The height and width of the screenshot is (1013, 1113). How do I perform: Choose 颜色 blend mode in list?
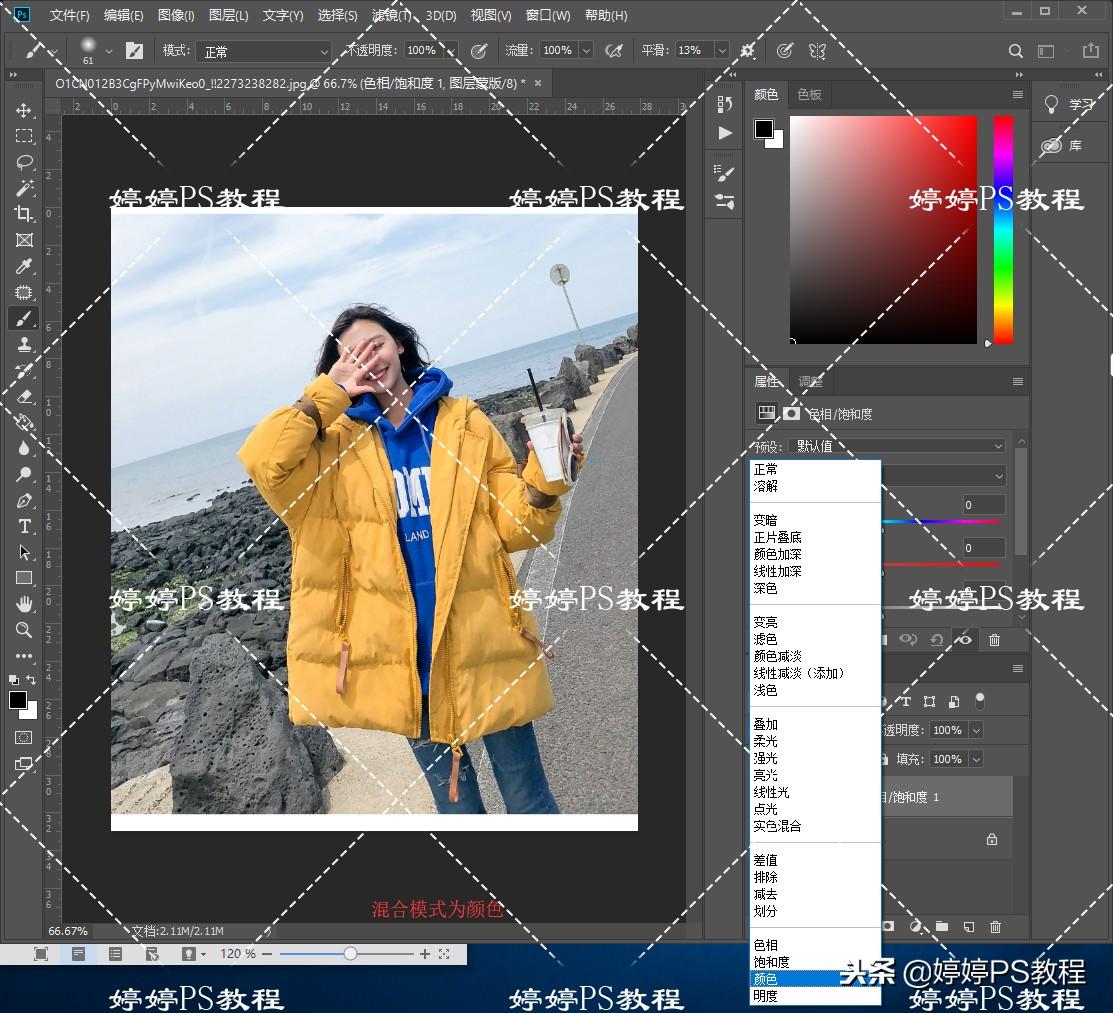coord(815,979)
